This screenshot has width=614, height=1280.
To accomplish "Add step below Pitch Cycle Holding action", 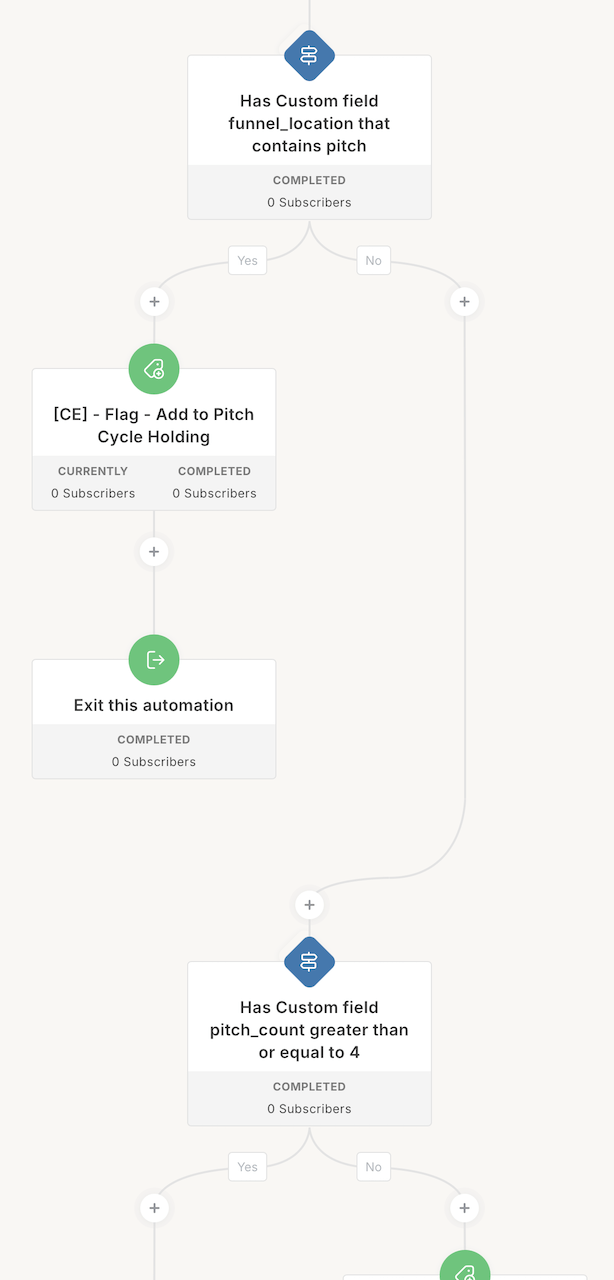I will [154, 551].
